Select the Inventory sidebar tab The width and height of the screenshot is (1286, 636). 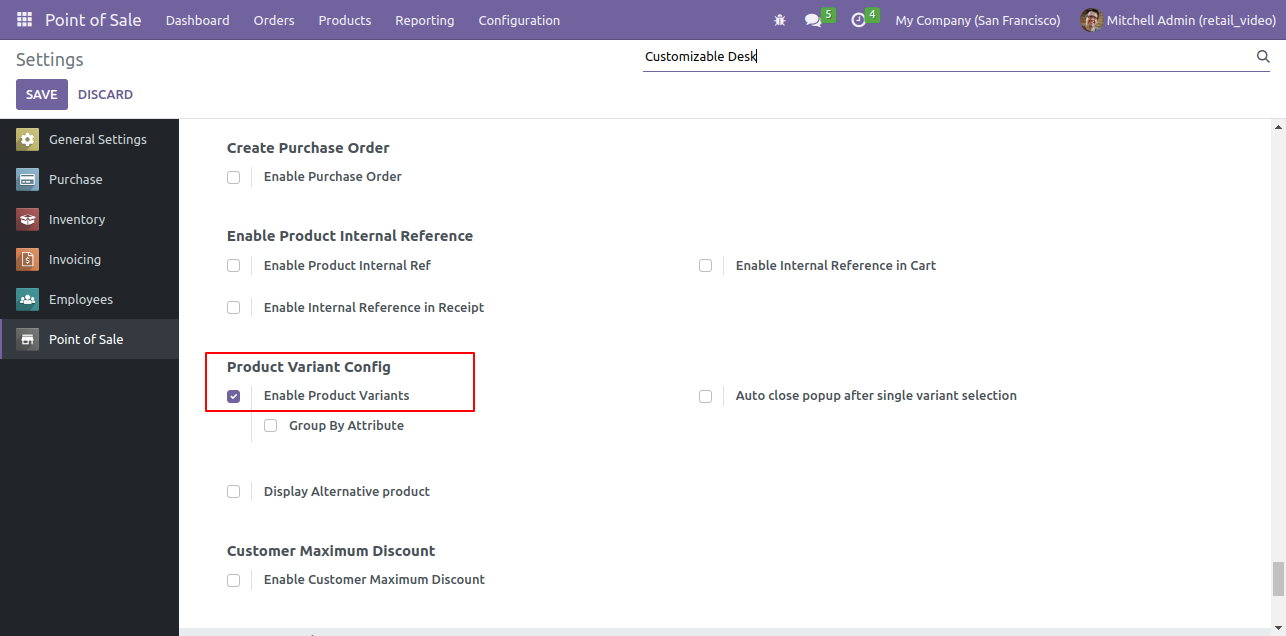tap(89, 220)
